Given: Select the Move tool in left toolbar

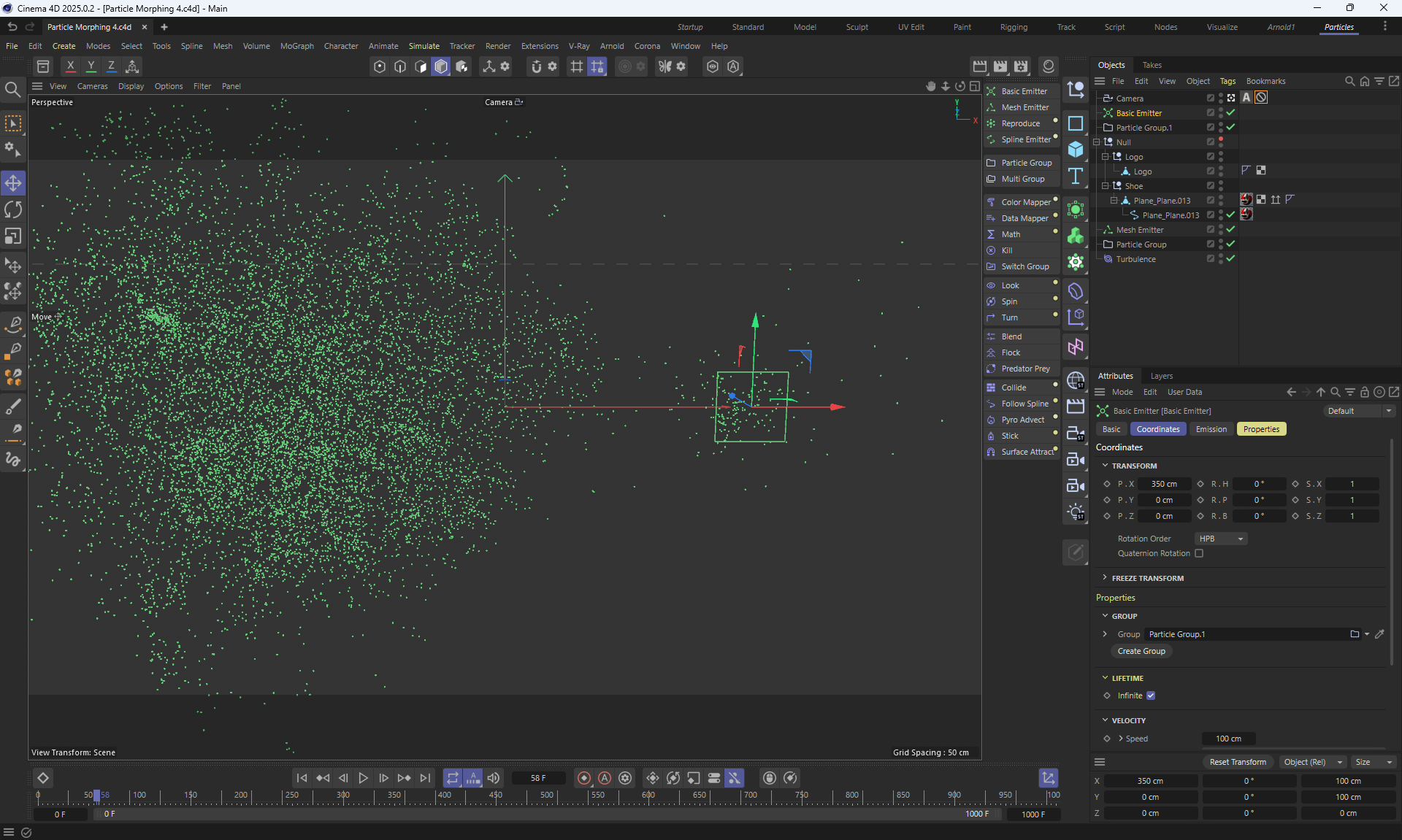Looking at the screenshot, I should point(13,182).
